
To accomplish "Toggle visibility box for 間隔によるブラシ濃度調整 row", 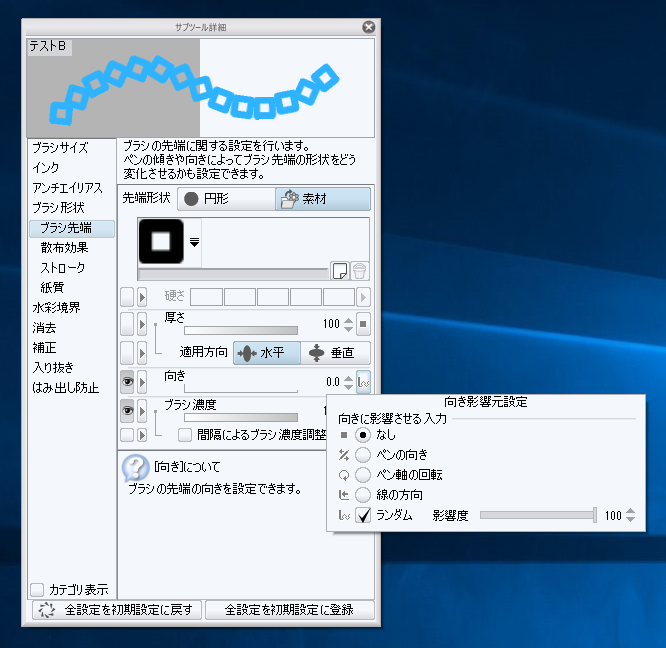I will click(127, 435).
